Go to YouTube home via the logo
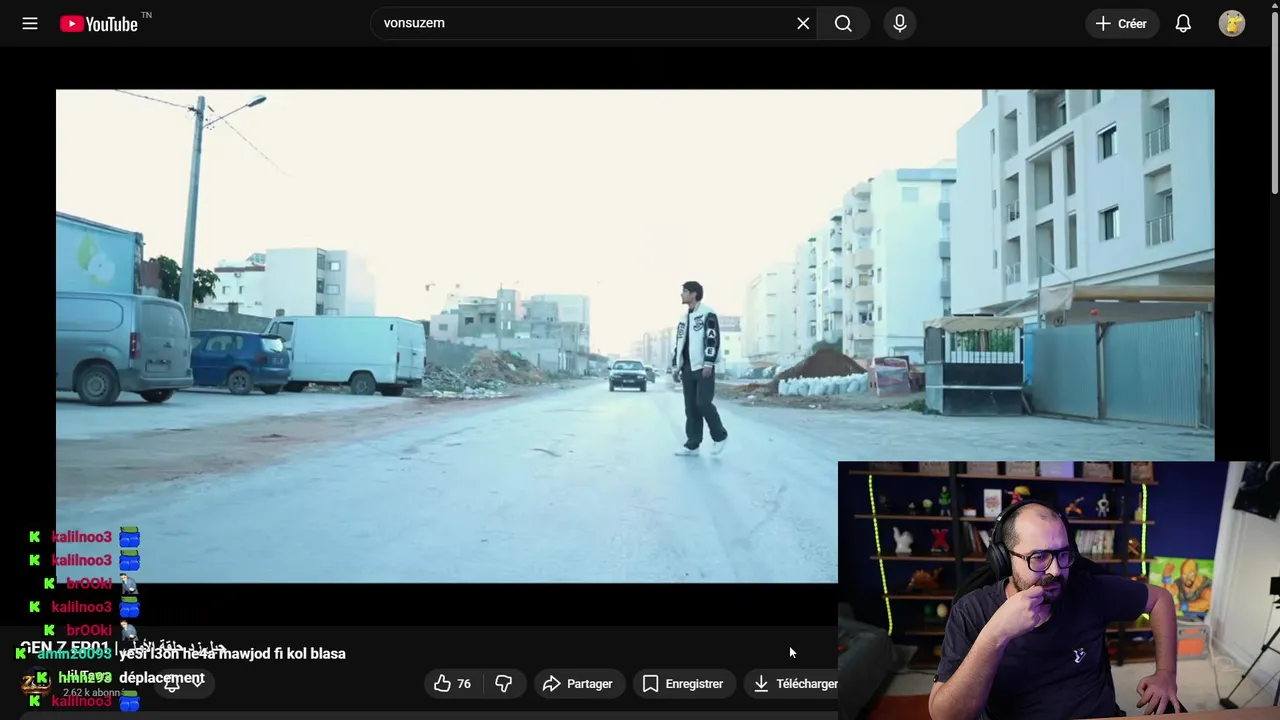Viewport: 1280px width, 720px height. (x=98, y=23)
